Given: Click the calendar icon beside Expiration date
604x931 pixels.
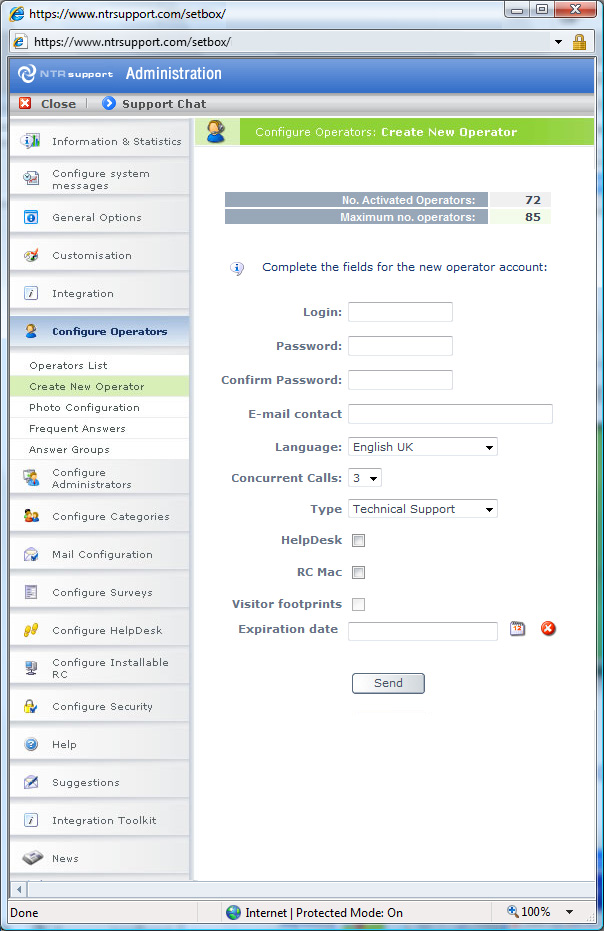Looking at the screenshot, I should coord(517,629).
